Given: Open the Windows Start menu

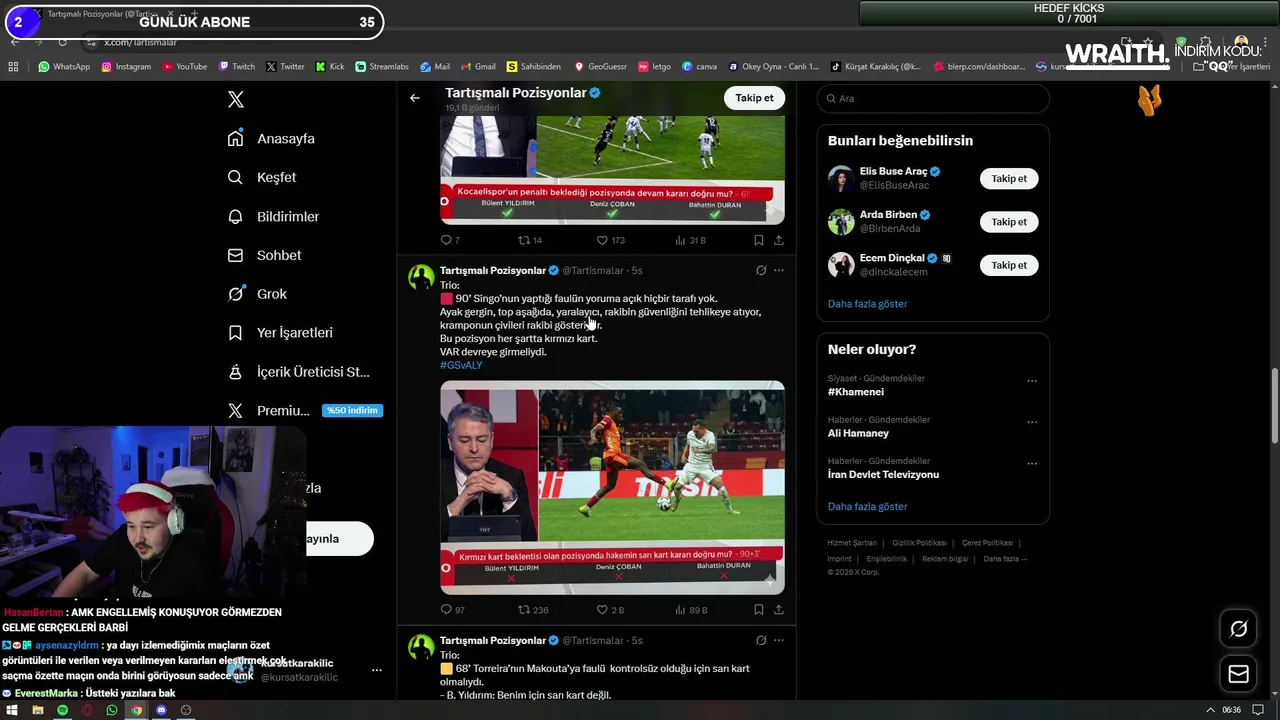Looking at the screenshot, I should tap(11, 710).
